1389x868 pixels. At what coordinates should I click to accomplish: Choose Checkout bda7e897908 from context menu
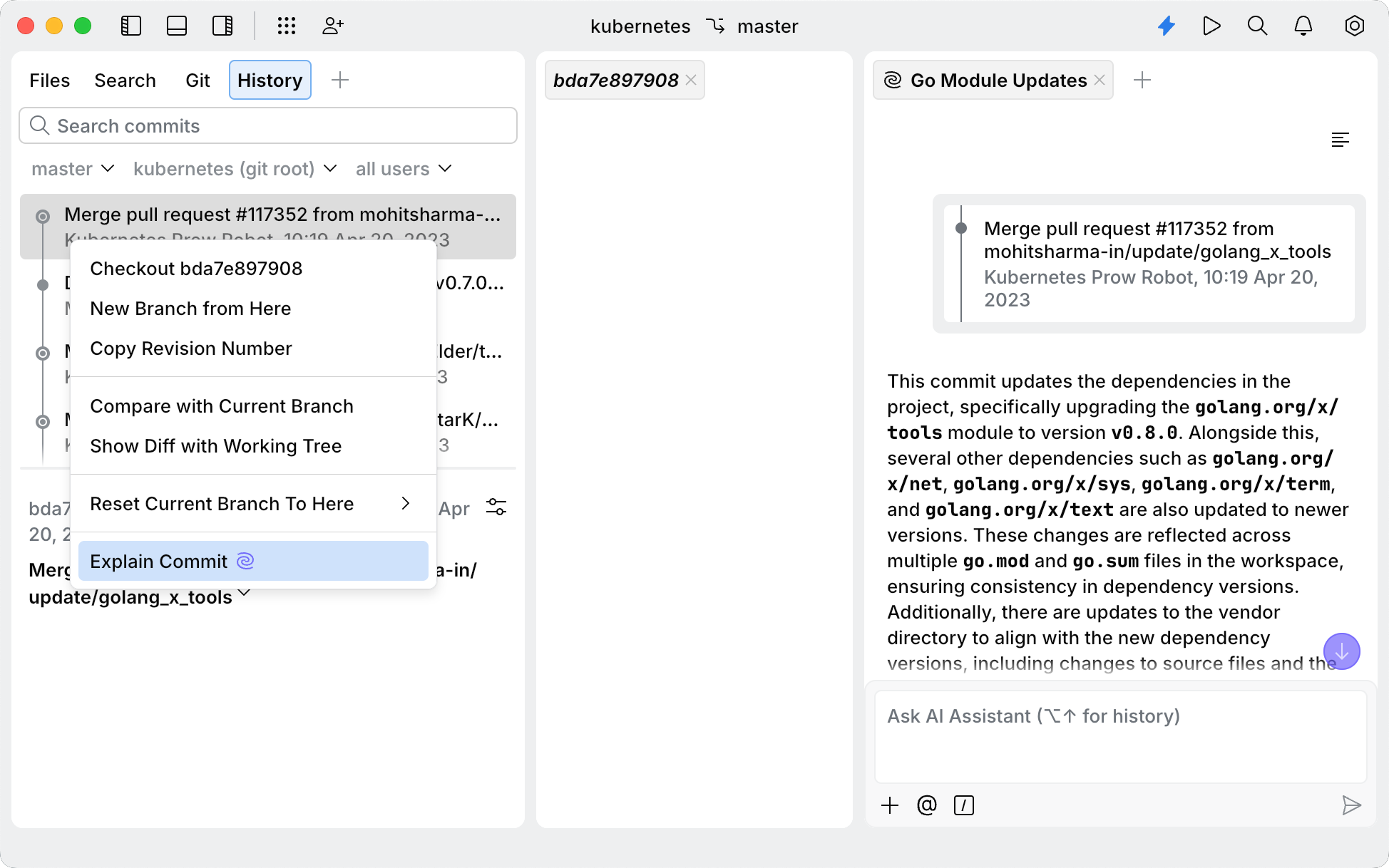click(253, 269)
